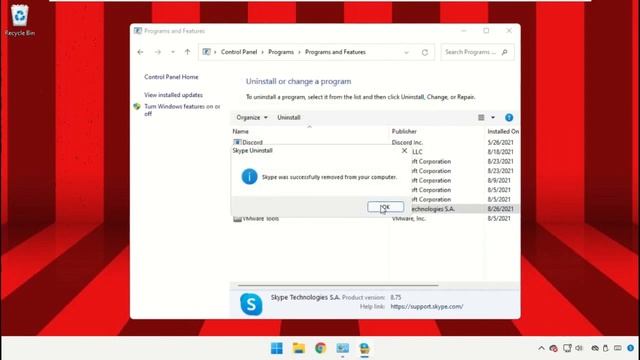Click the red security warning tray icon
This screenshot has height=360, width=640.
553,348
